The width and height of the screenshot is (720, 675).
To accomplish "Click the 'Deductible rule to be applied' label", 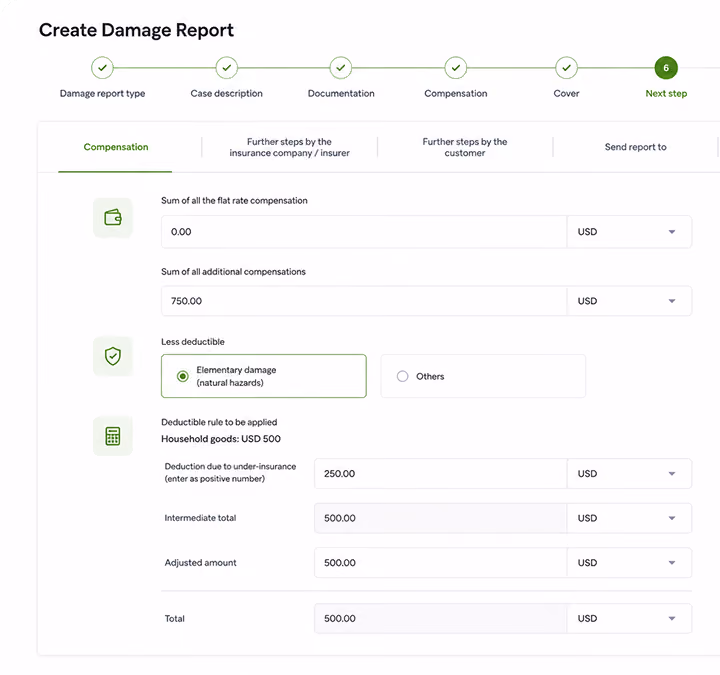I will [x=219, y=422].
